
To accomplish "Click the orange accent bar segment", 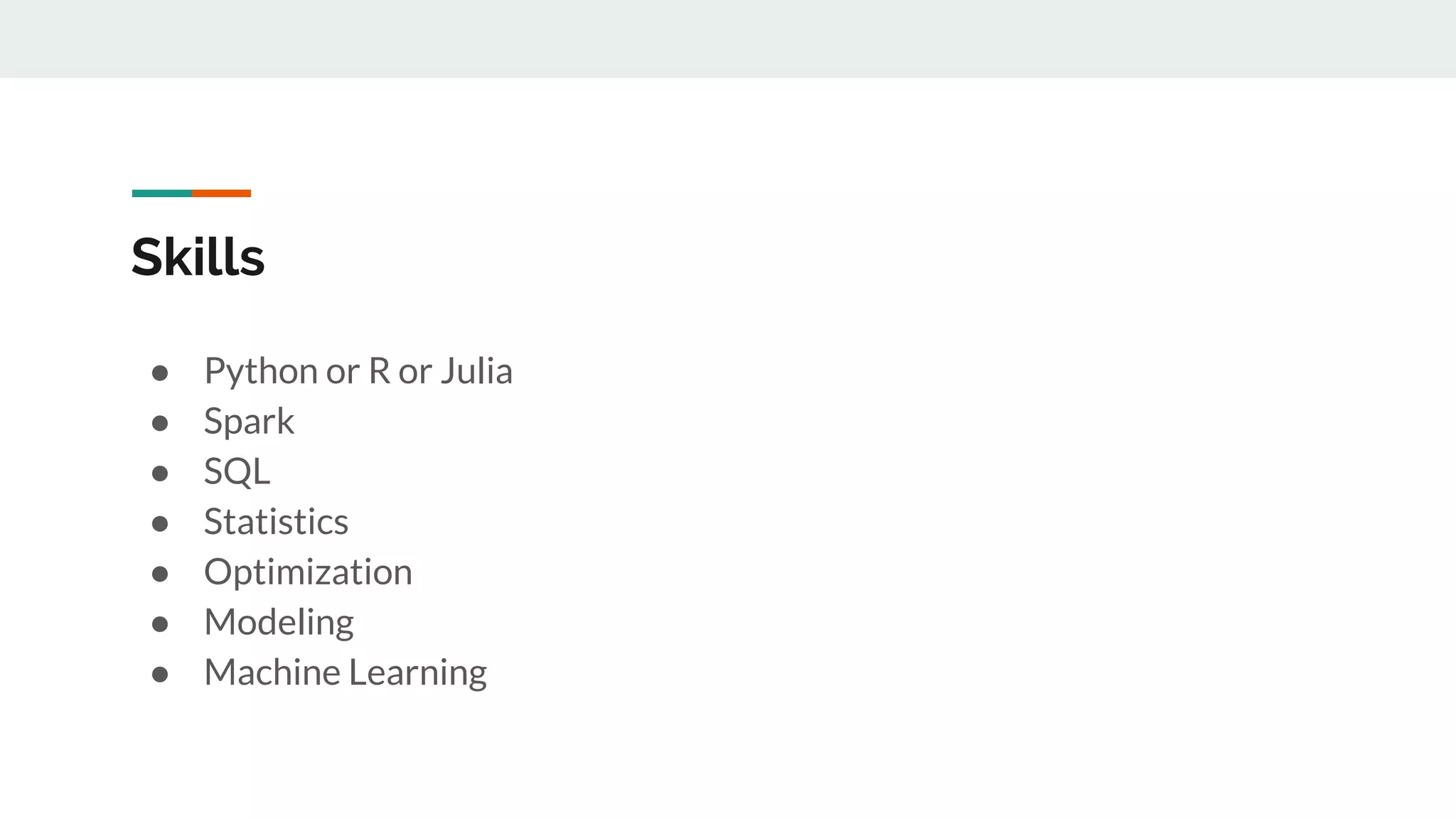I will coord(221,193).
